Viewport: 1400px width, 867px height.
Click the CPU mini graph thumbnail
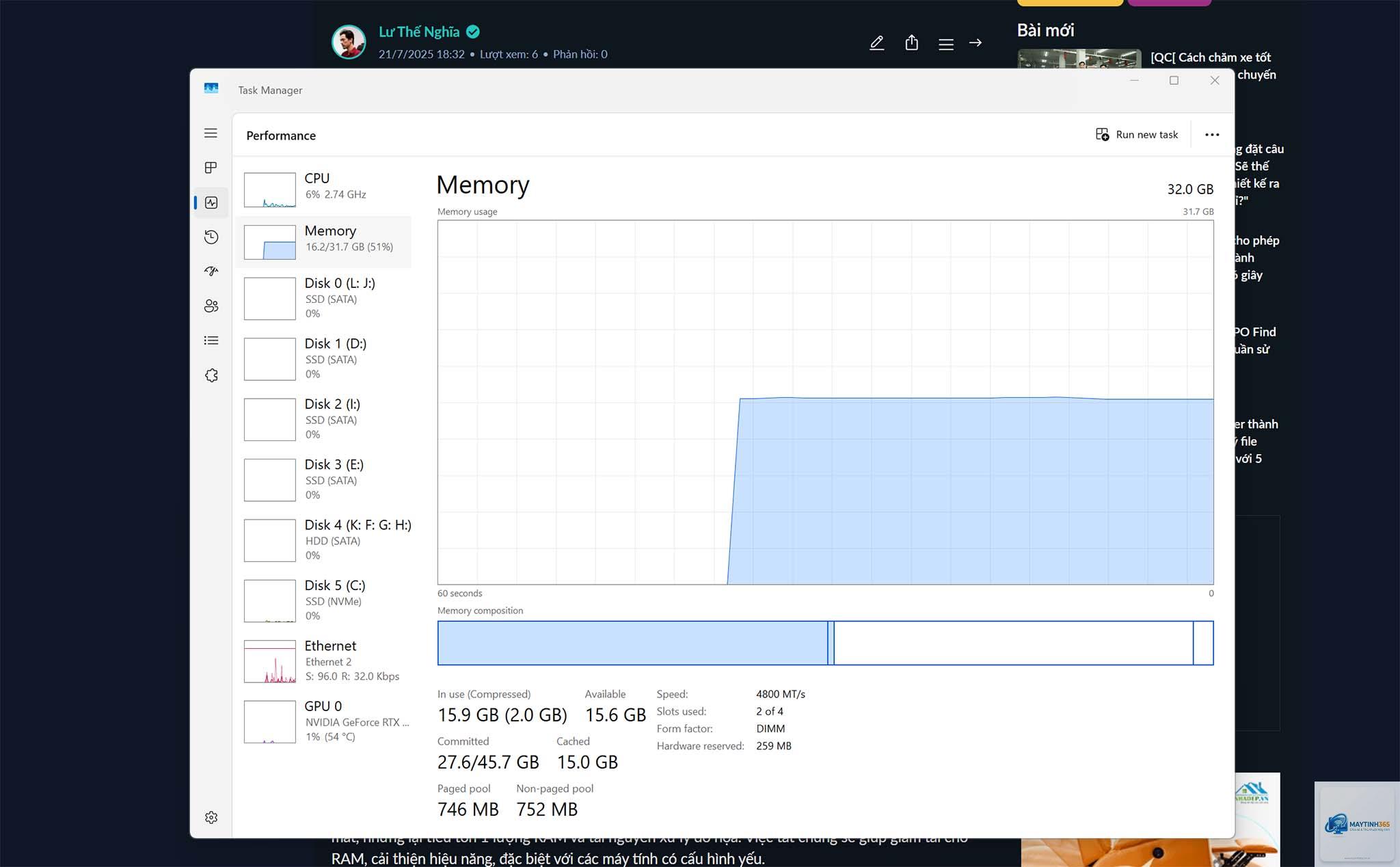point(270,190)
